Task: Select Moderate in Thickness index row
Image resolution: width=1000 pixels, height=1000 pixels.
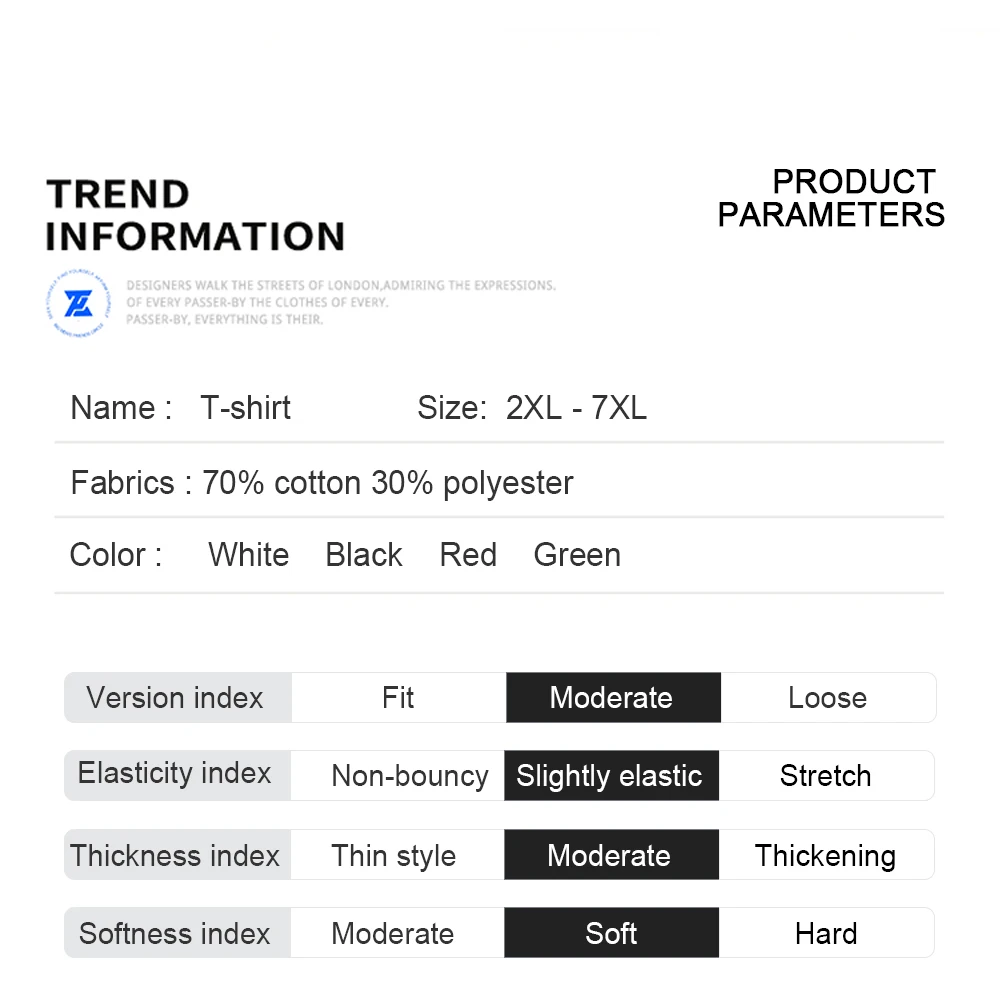Action: tap(609, 856)
